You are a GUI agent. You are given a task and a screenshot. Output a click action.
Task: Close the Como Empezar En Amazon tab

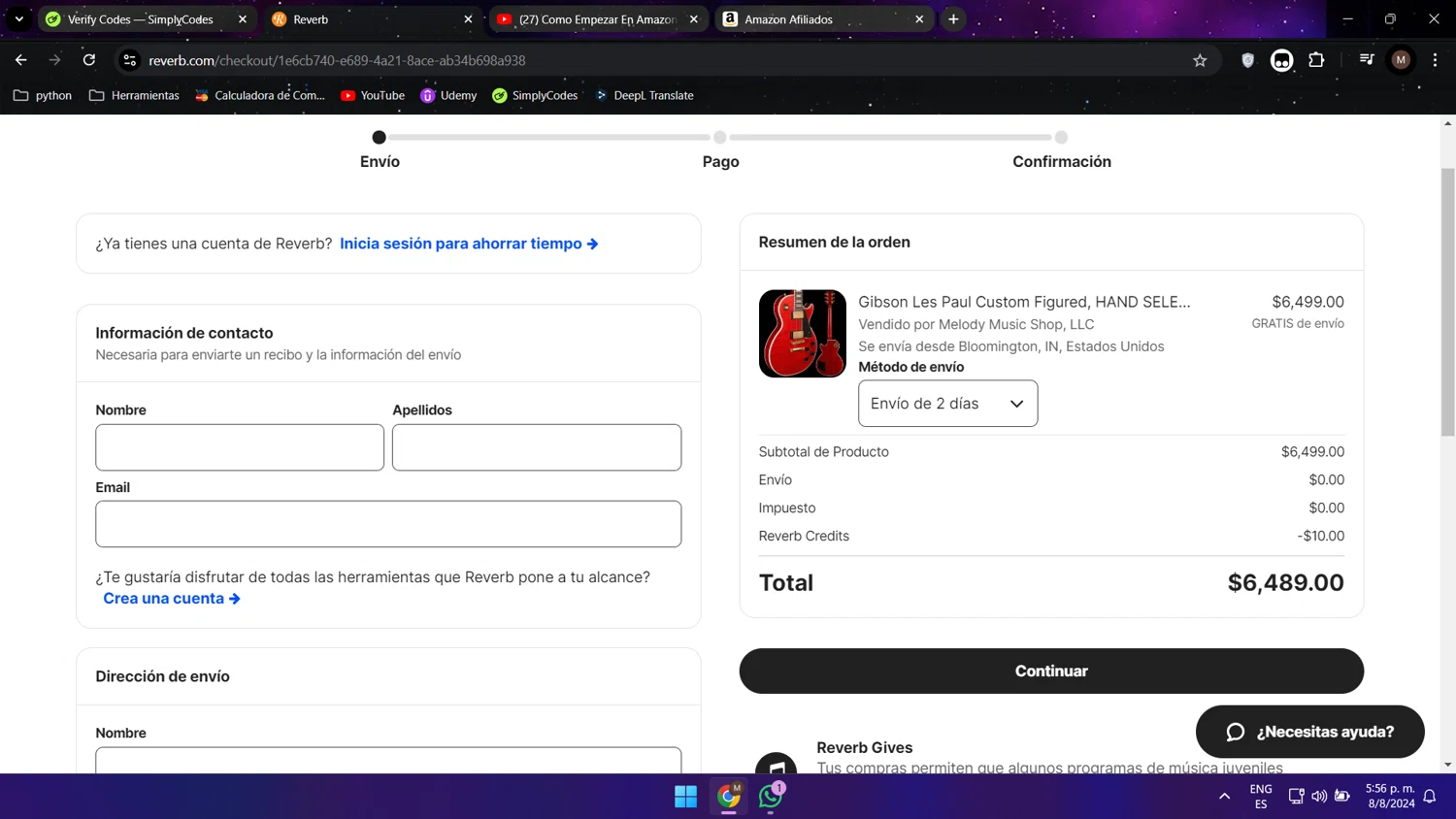tap(694, 19)
